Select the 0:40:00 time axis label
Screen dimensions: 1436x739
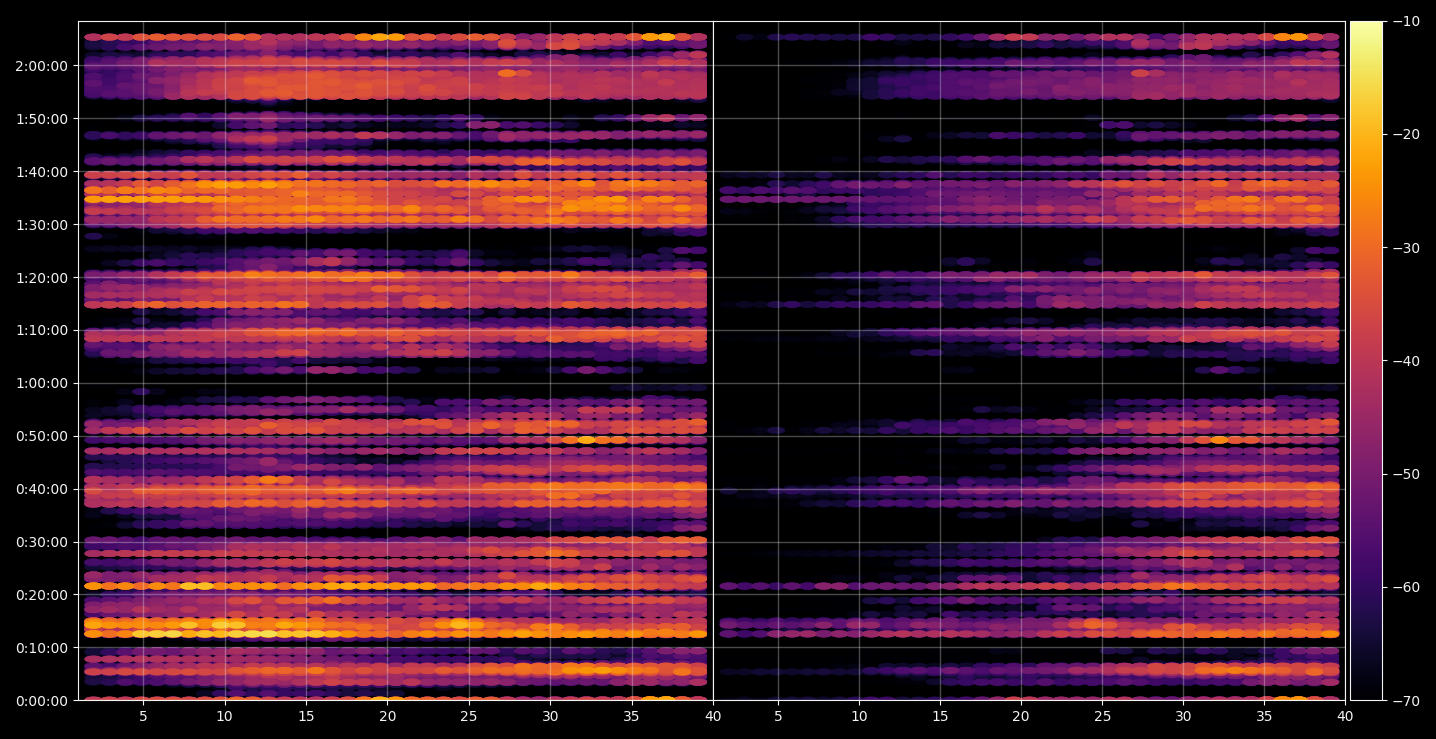[41, 489]
